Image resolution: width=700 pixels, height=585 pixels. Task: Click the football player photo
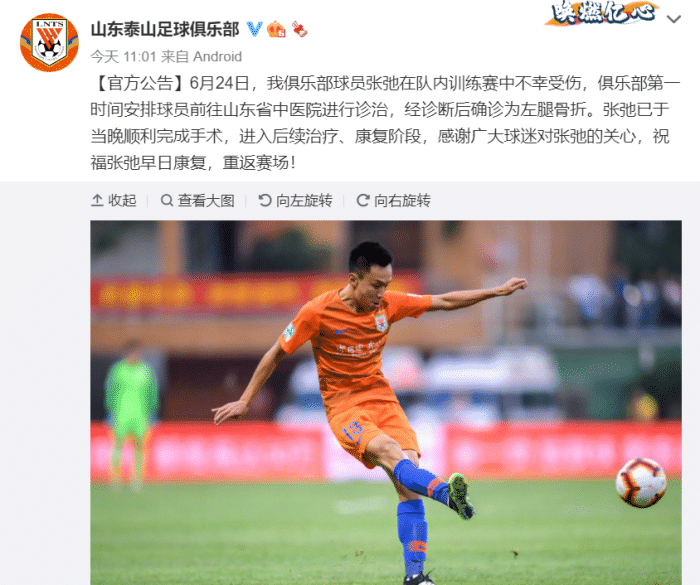tap(386, 402)
